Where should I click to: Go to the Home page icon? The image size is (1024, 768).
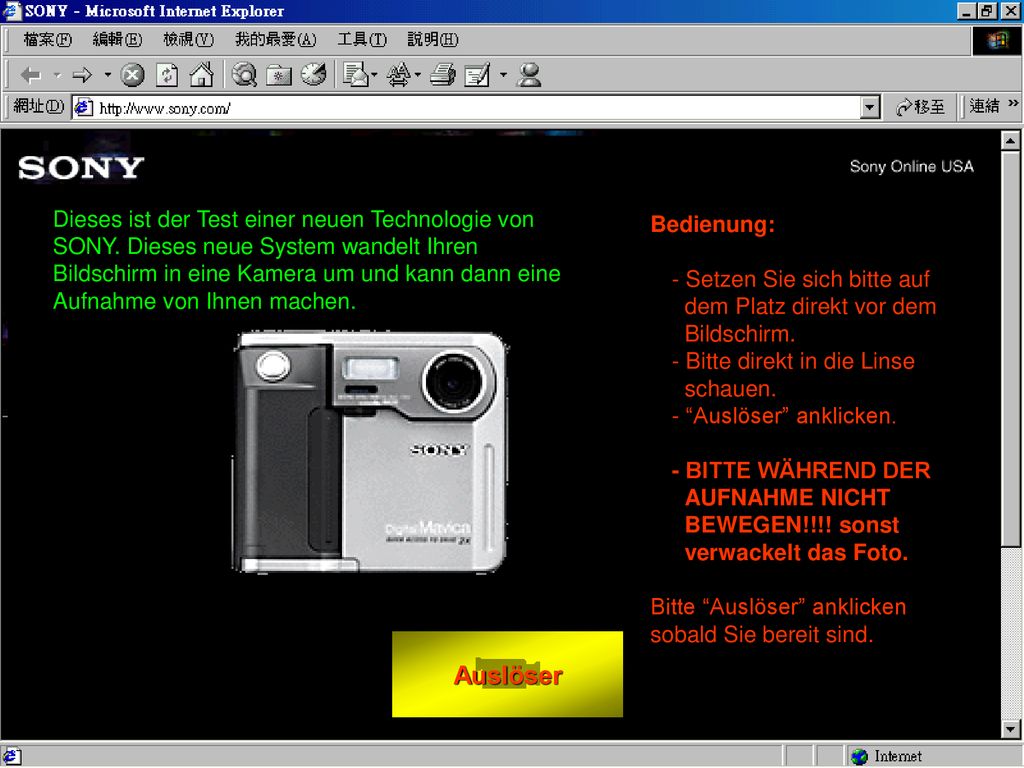tap(201, 75)
